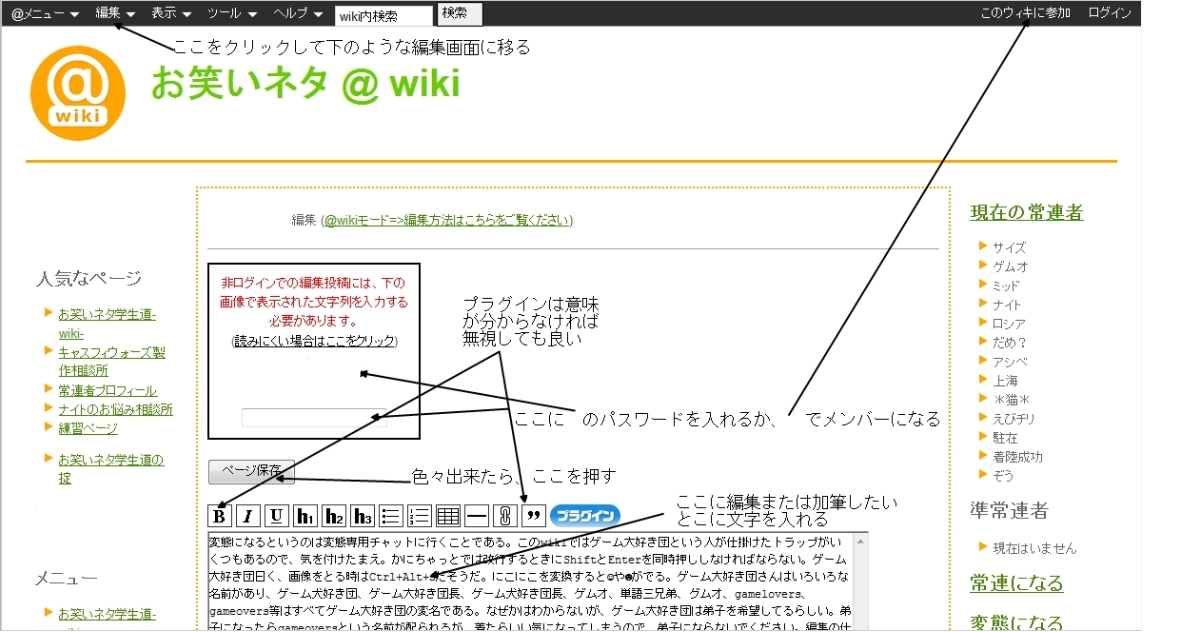Insert a horizontal rule line

[477, 516]
